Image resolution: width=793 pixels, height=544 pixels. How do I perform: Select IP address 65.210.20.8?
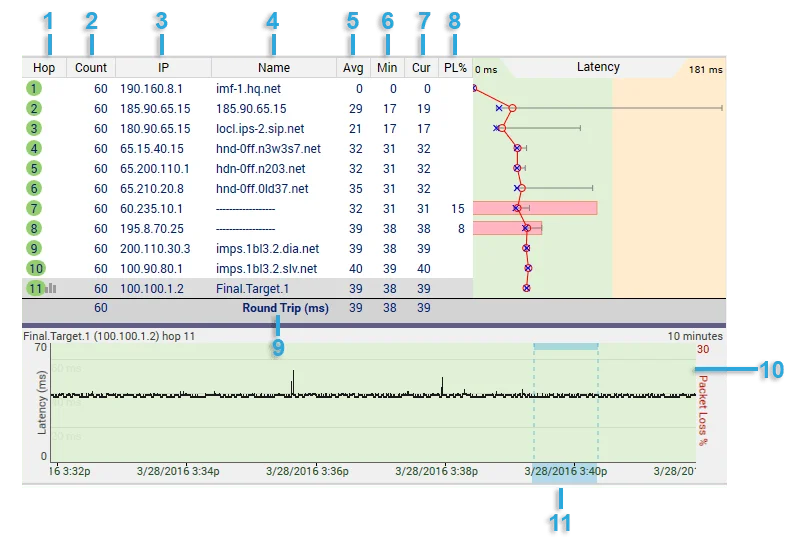point(152,189)
